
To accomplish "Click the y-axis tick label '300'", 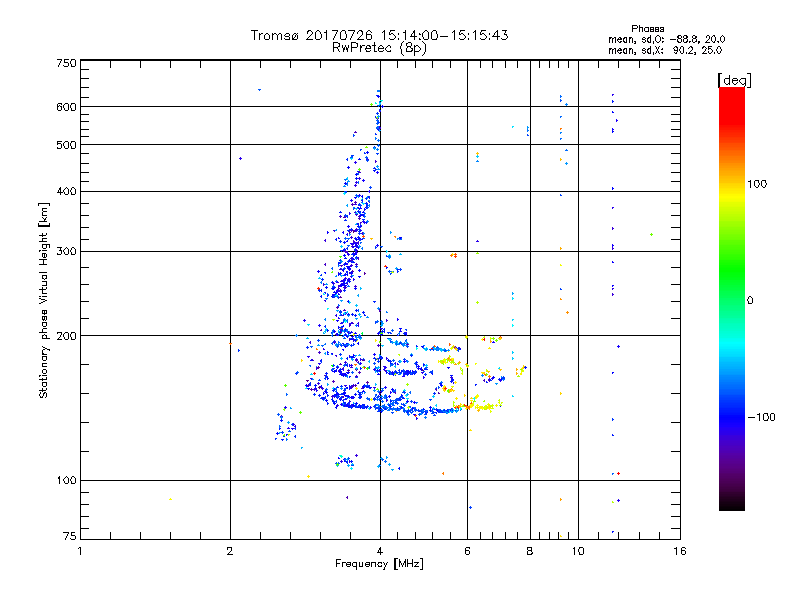I will 66,252.
